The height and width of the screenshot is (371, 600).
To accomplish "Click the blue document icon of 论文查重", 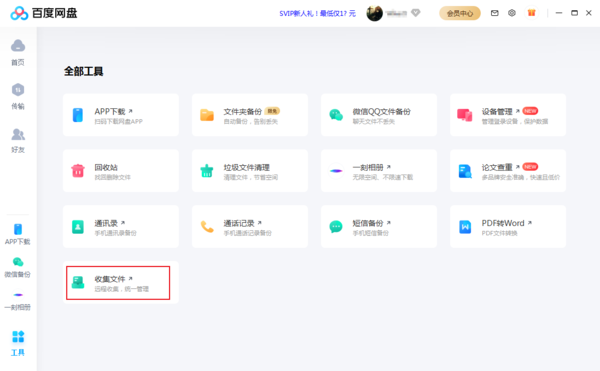I will 465,171.
